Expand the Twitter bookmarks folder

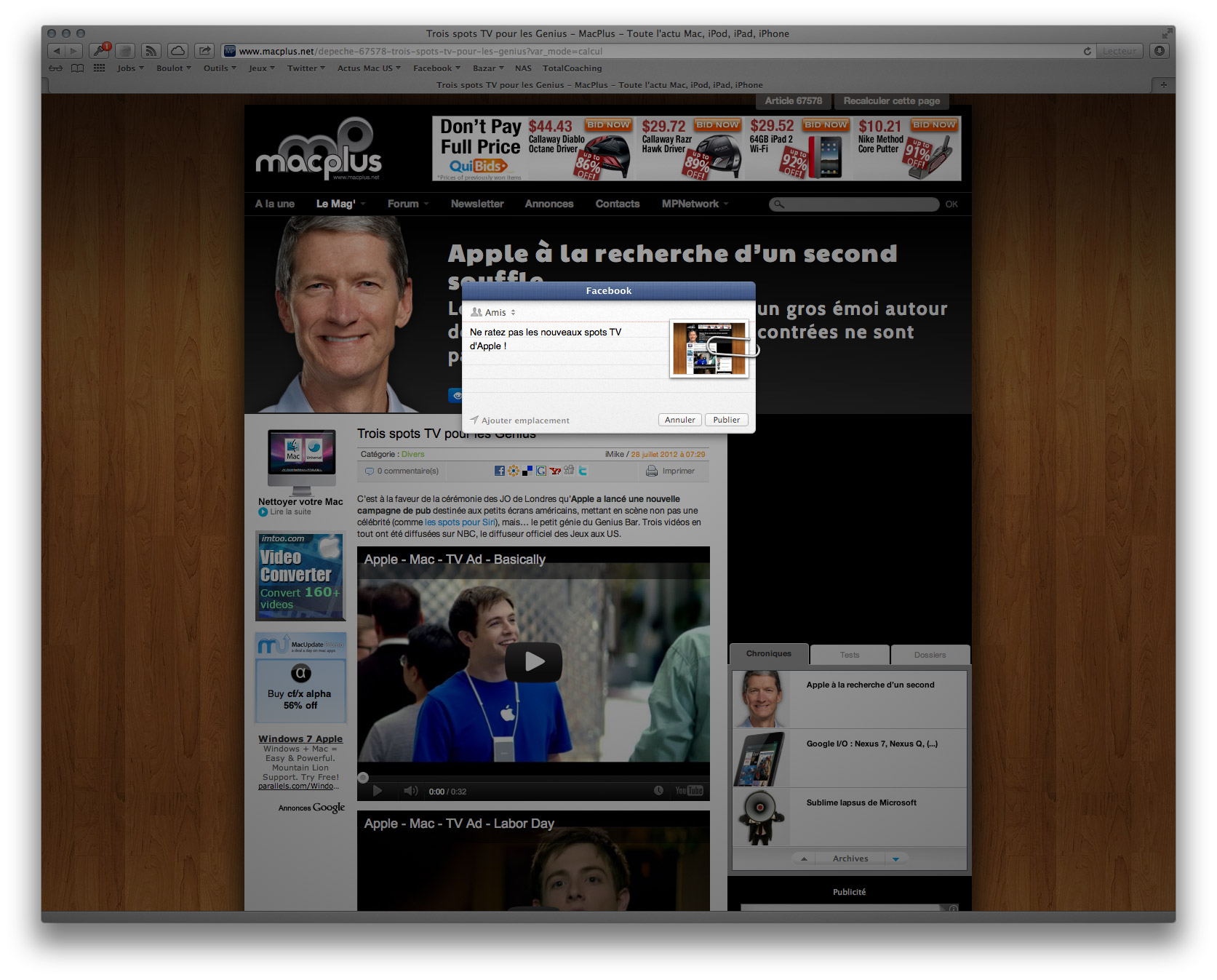point(306,68)
